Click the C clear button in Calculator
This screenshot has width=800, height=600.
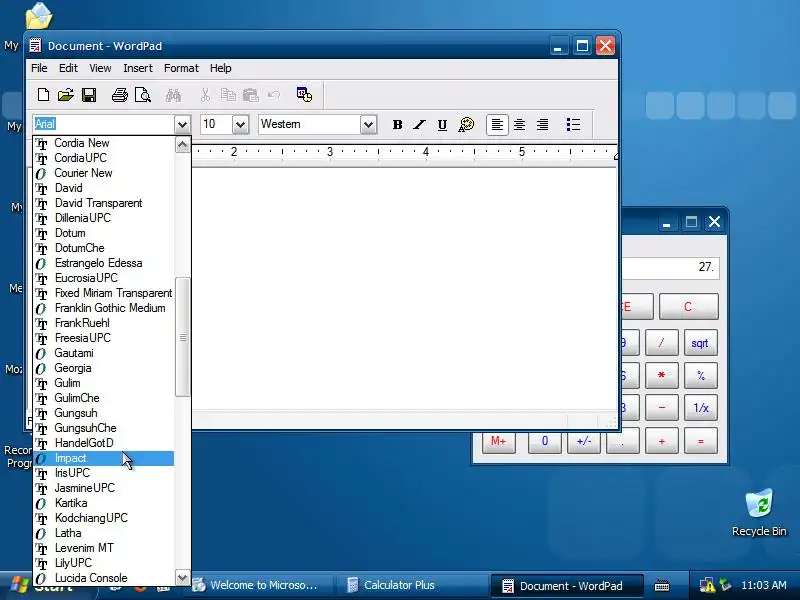[688, 307]
